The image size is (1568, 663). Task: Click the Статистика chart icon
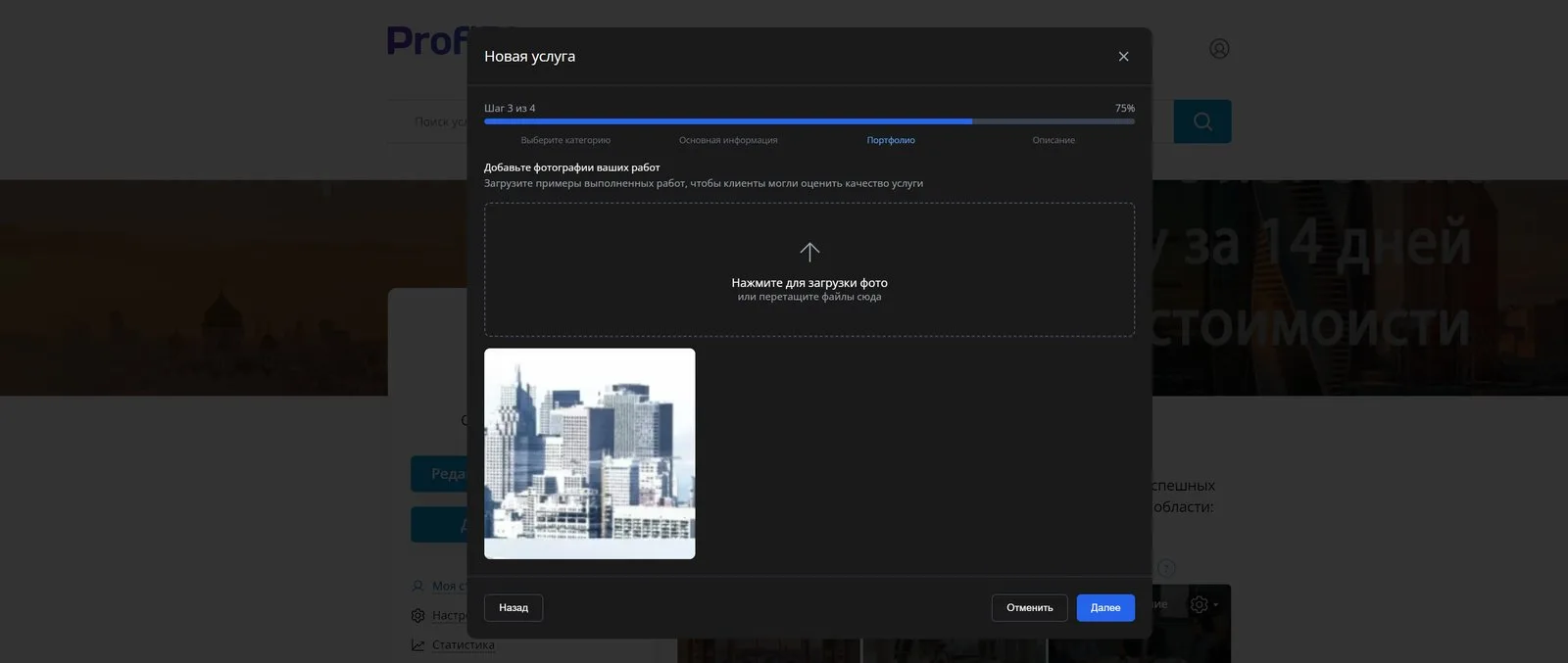(x=418, y=645)
